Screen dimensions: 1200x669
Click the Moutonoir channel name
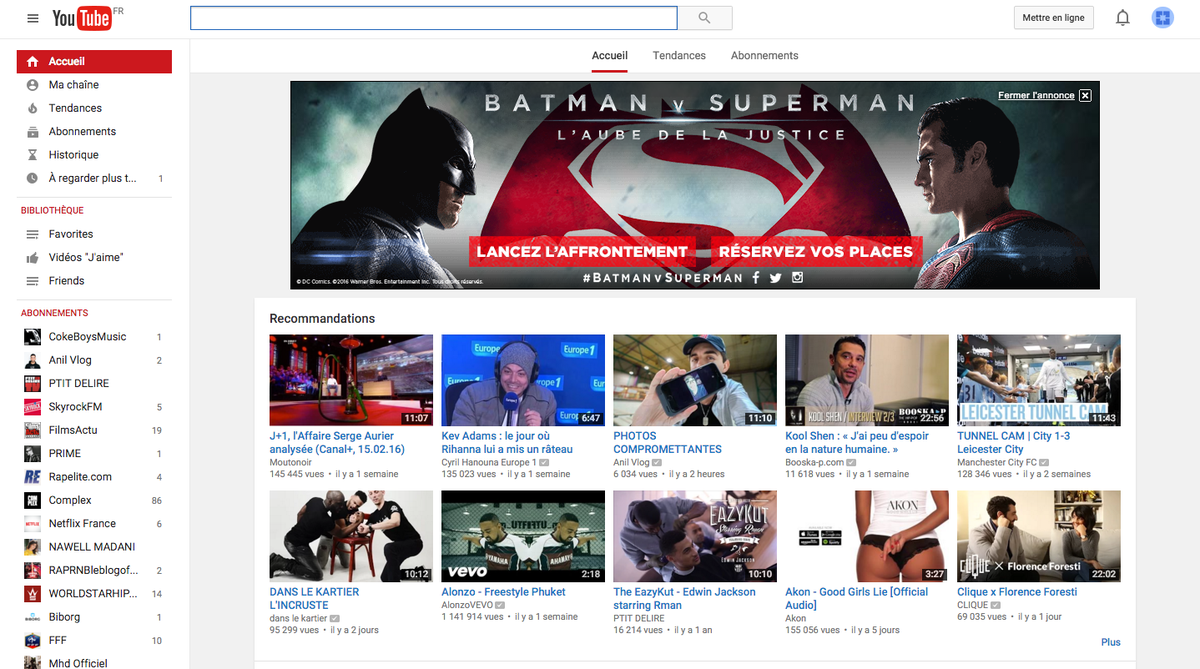click(x=289, y=463)
